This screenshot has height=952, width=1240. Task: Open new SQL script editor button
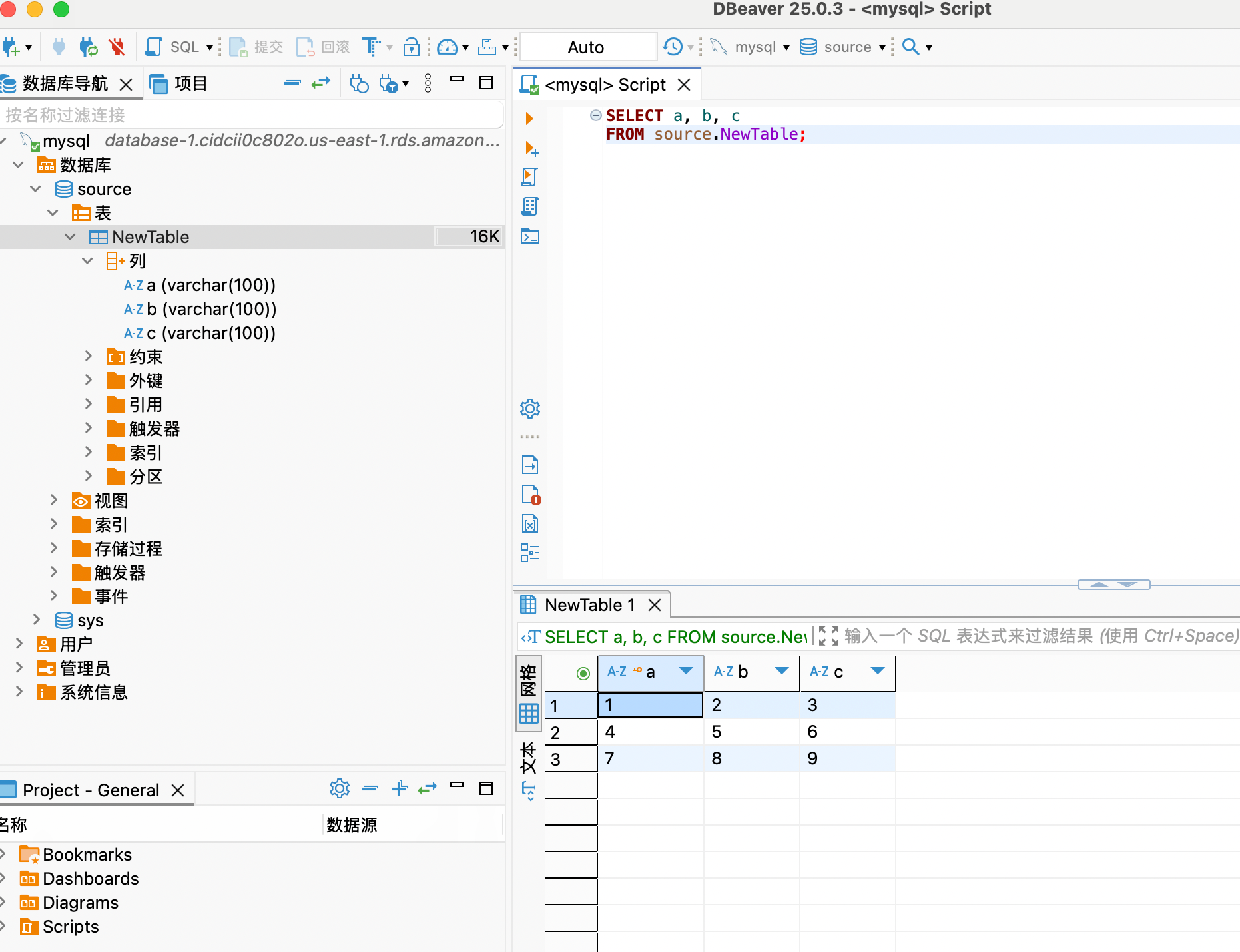click(x=172, y=47)
